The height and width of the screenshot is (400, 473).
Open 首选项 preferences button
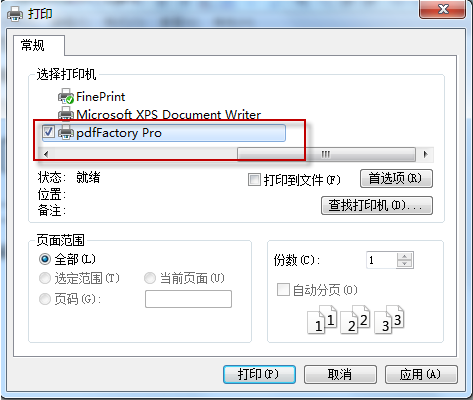click(396, 179)
